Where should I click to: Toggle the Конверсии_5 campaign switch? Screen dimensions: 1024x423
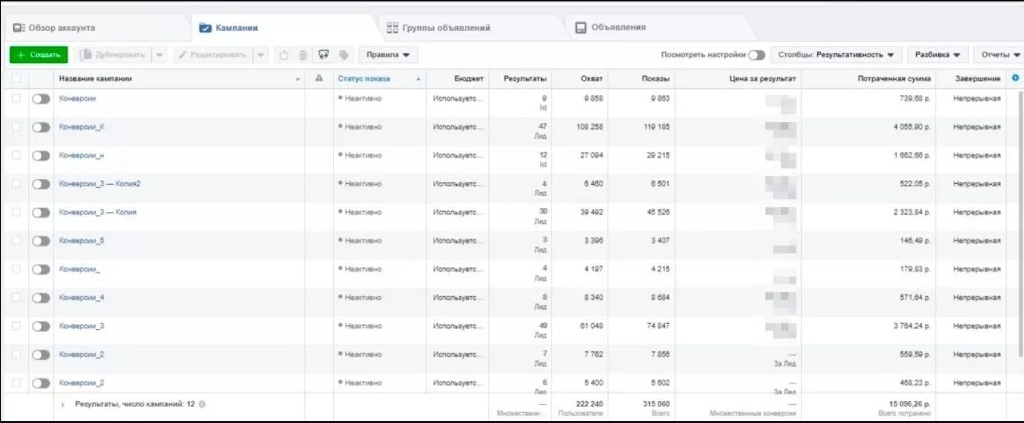tap(40, 241)
